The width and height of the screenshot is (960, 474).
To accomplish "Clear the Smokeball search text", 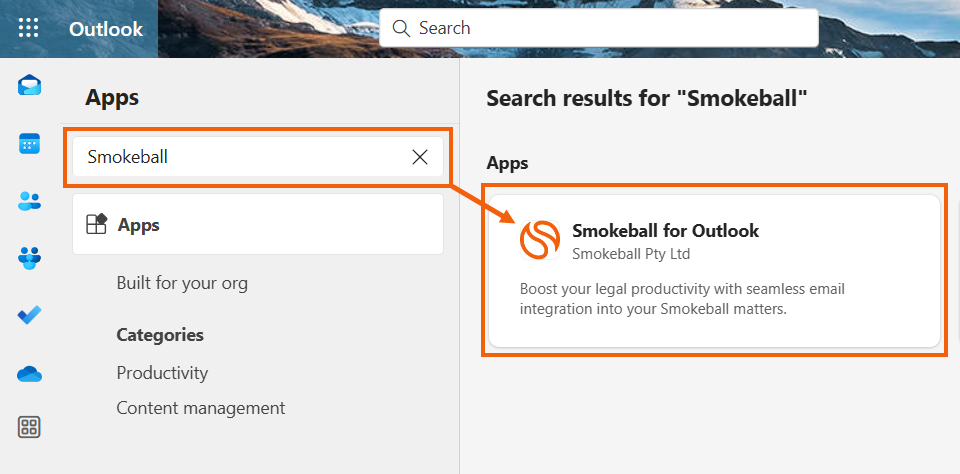I will [x=420, y=157].
